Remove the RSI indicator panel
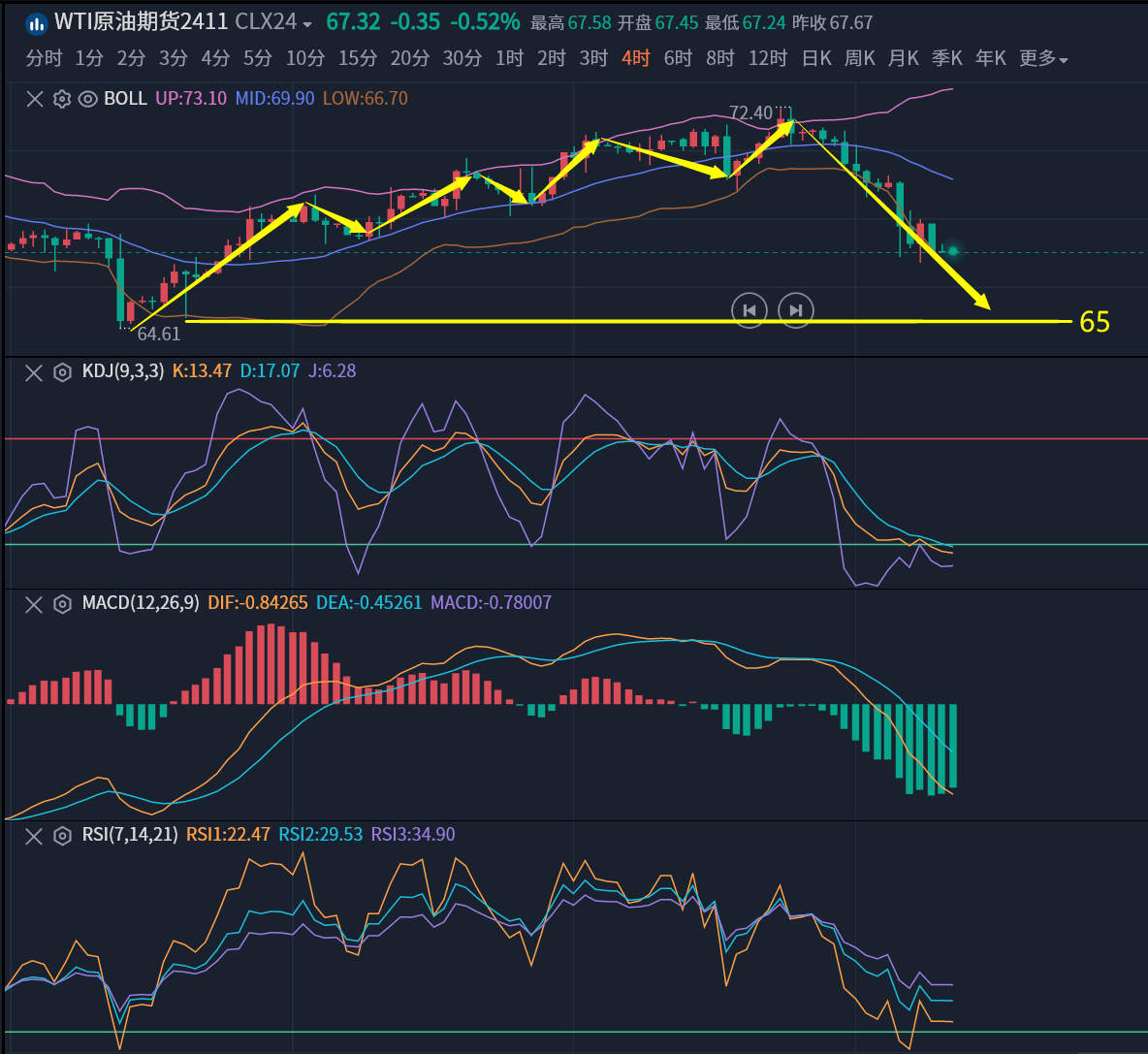The height and width of the screenshot is (1054, 1148). pos(34,836)
